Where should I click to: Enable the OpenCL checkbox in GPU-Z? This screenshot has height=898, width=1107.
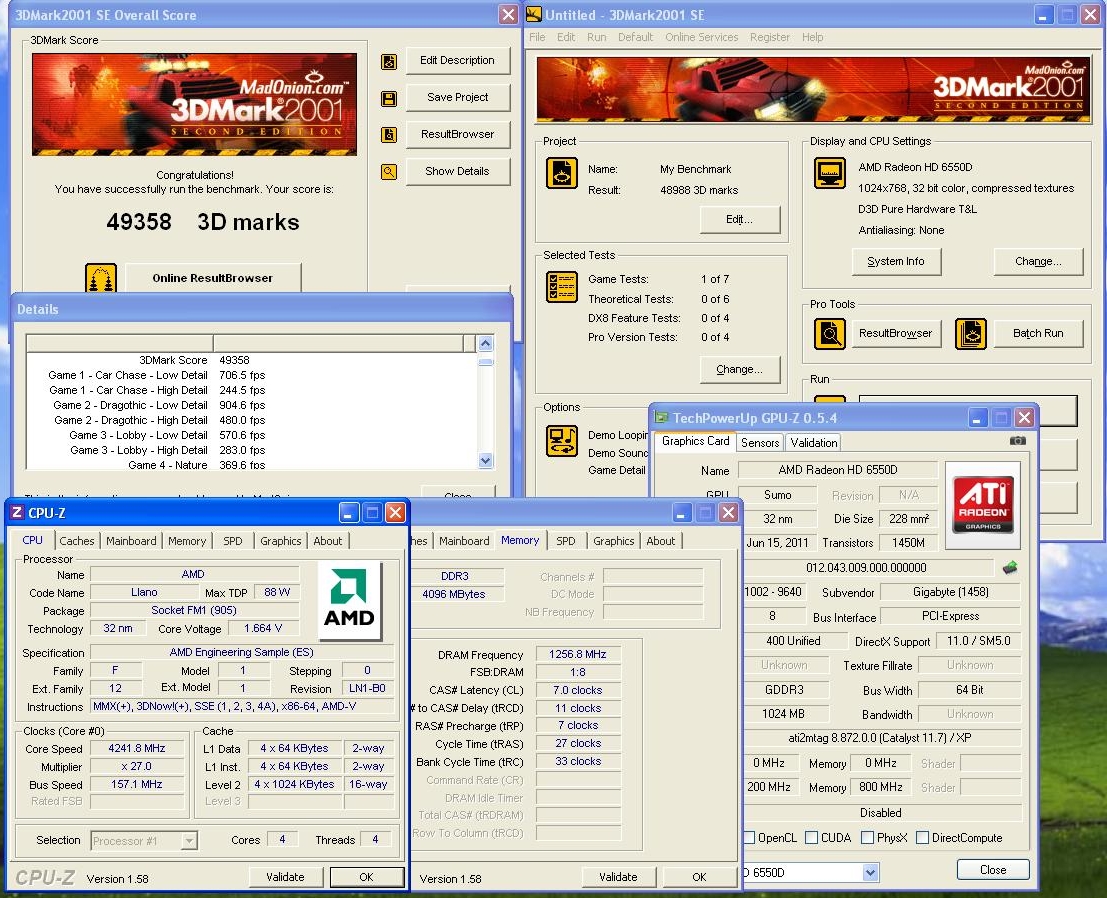tap(749, 838)
